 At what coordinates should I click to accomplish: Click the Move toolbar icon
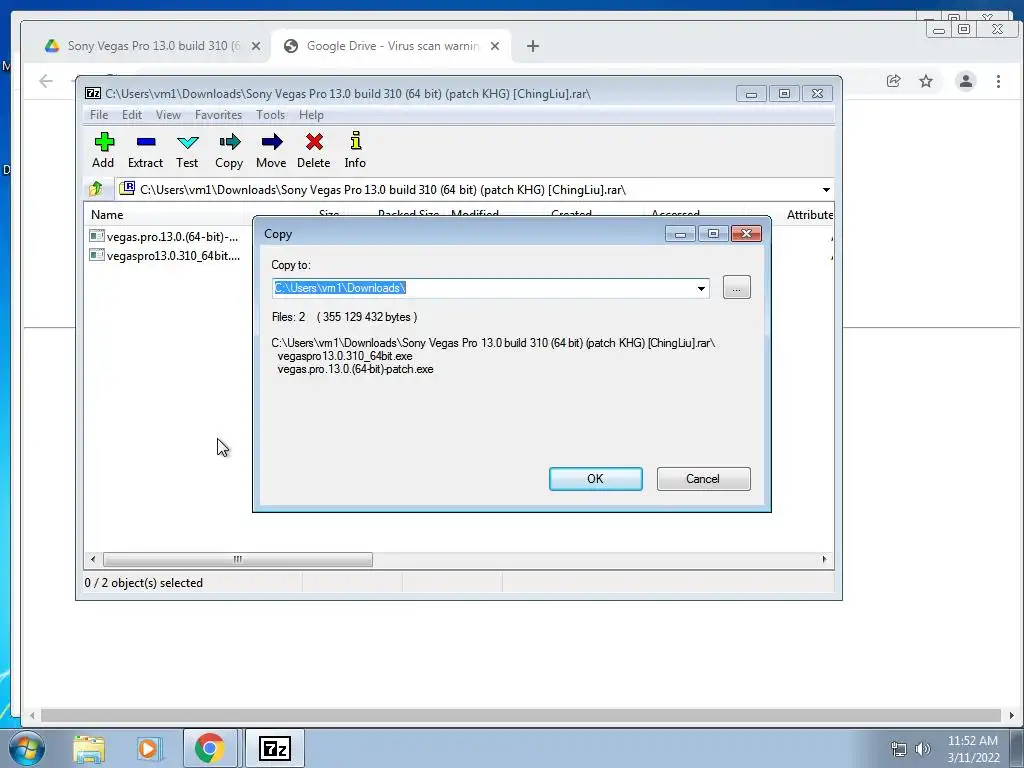[x=271, y=150]
